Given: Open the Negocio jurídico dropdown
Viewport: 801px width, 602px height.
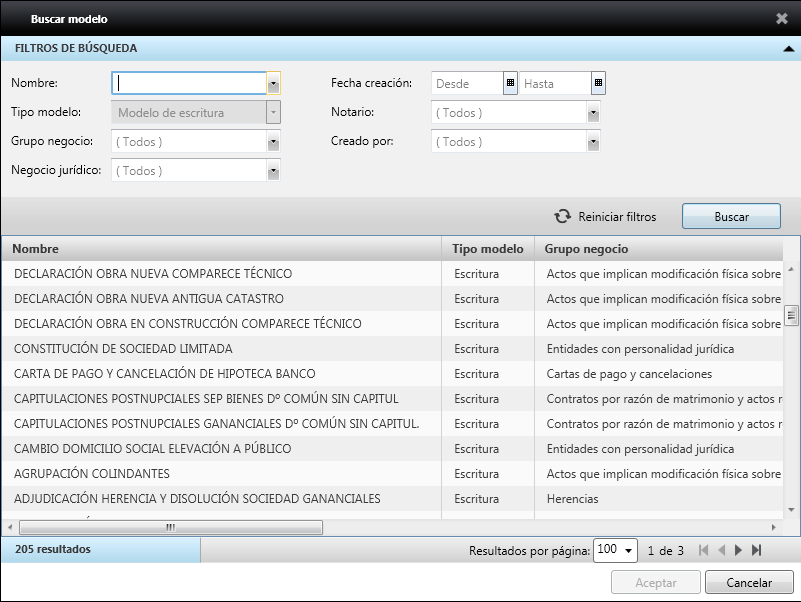Looking at the screenshot, I should click(x=272, y=171).
